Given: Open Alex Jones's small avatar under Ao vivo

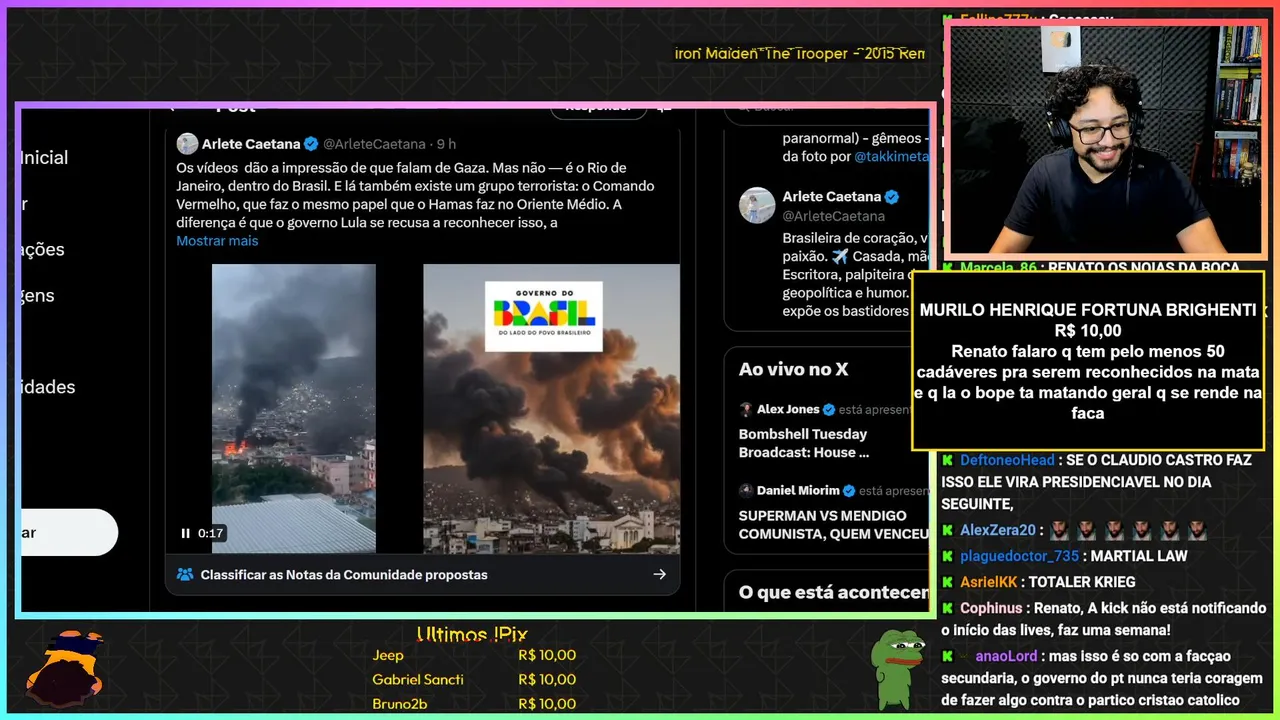Looking at the screenshot, I should 746,409.
